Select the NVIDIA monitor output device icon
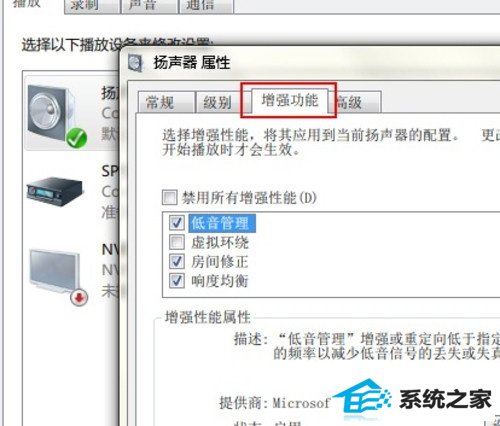 tap(55, 271)
